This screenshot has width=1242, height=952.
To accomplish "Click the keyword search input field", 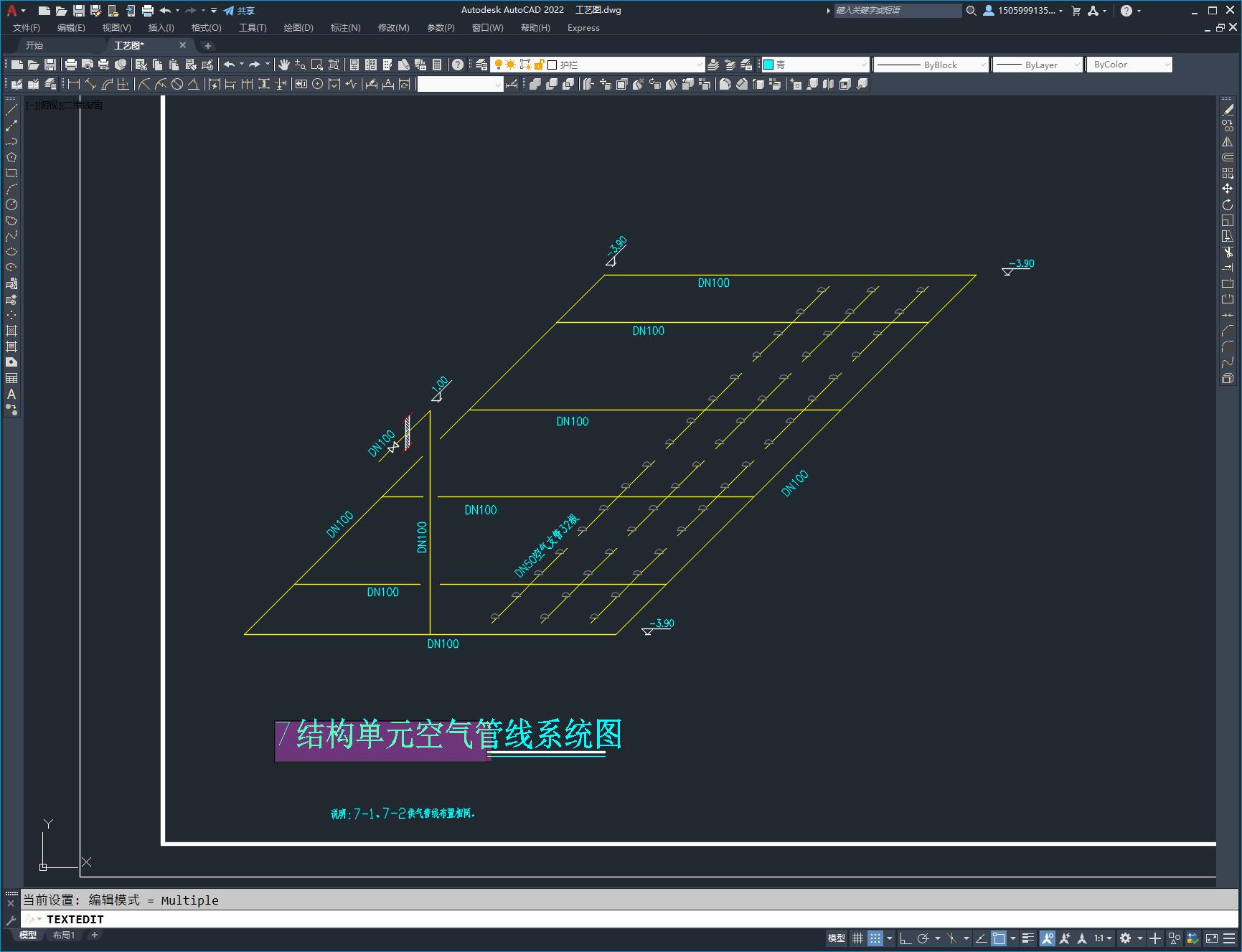I will (x=898, y=11).
